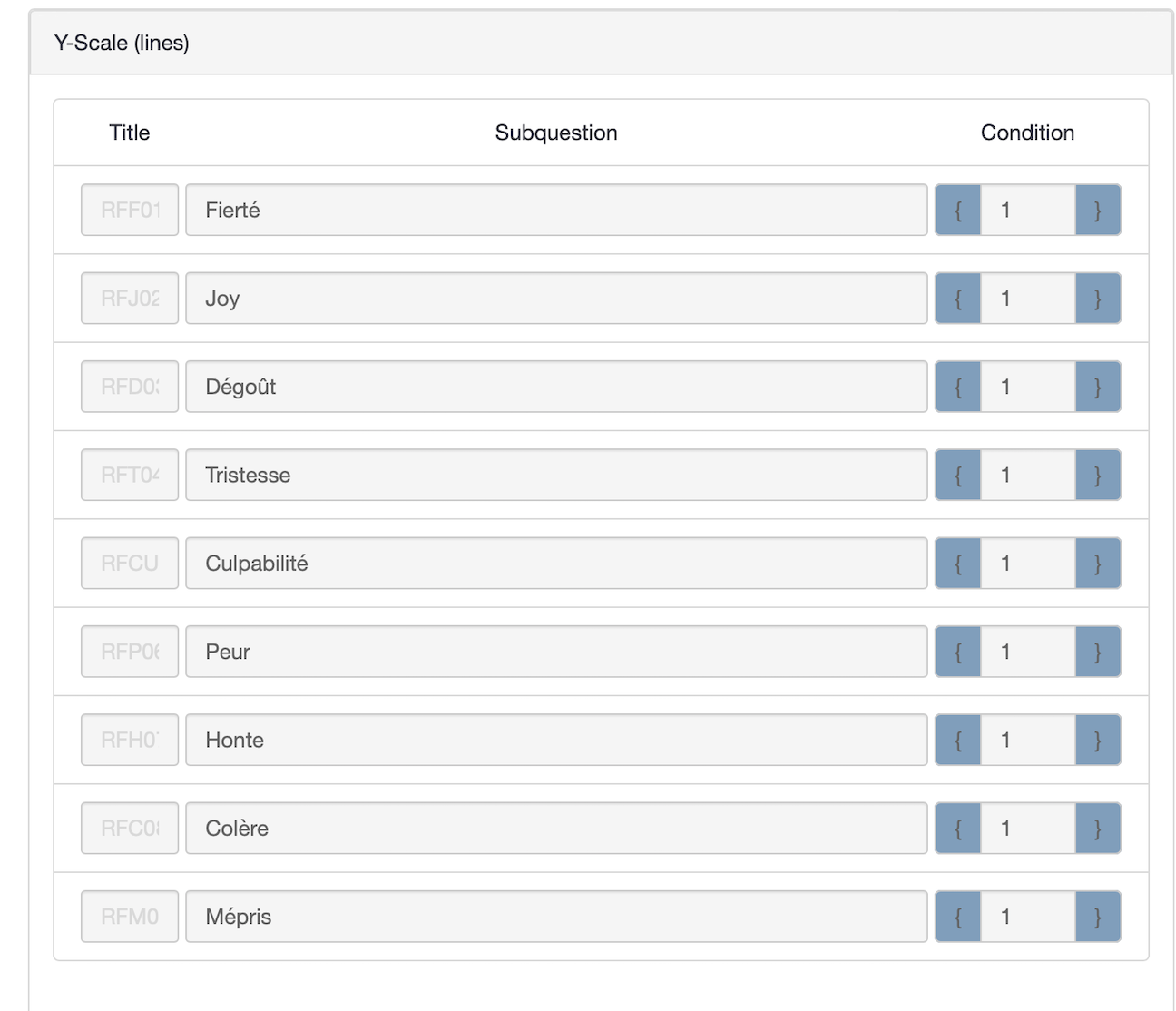
Task: Click the RFJ02 title code field
Action: [x=130, y=299]
